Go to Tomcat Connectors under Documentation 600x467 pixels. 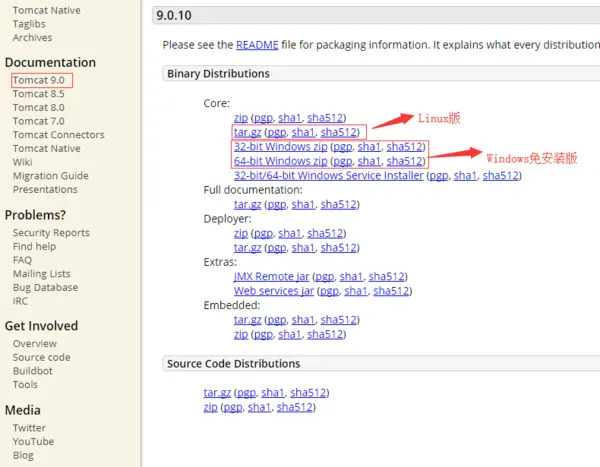tap(59, 135)
